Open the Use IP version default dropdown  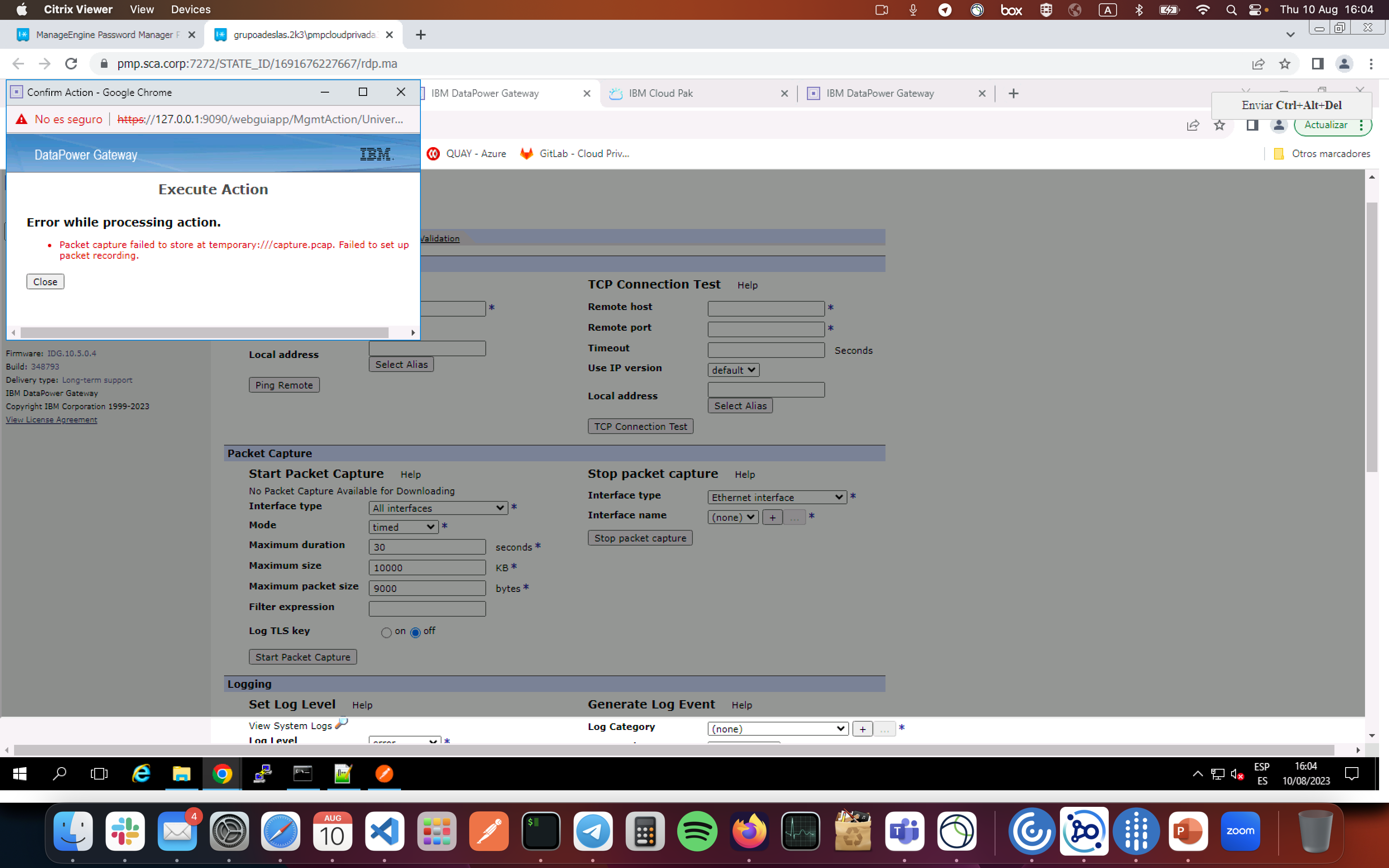coord(733,370)
